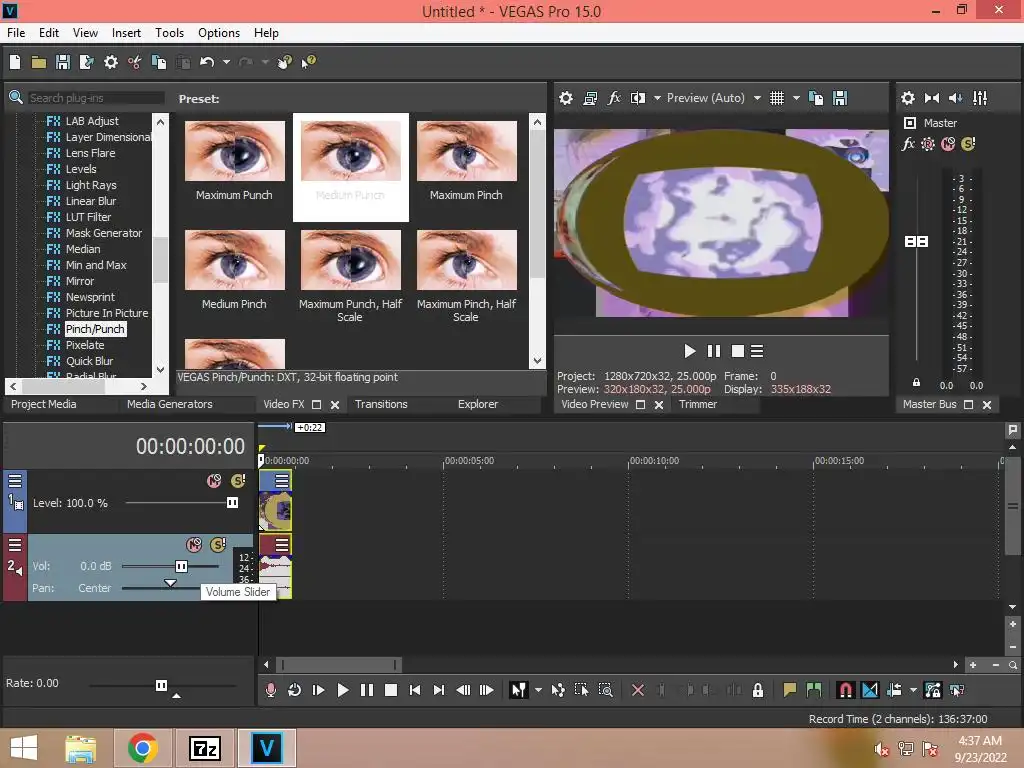The image size is (1024, 768).
Task: Open Video Output FX in preview toolbar
Action: (x=614, y=98)
